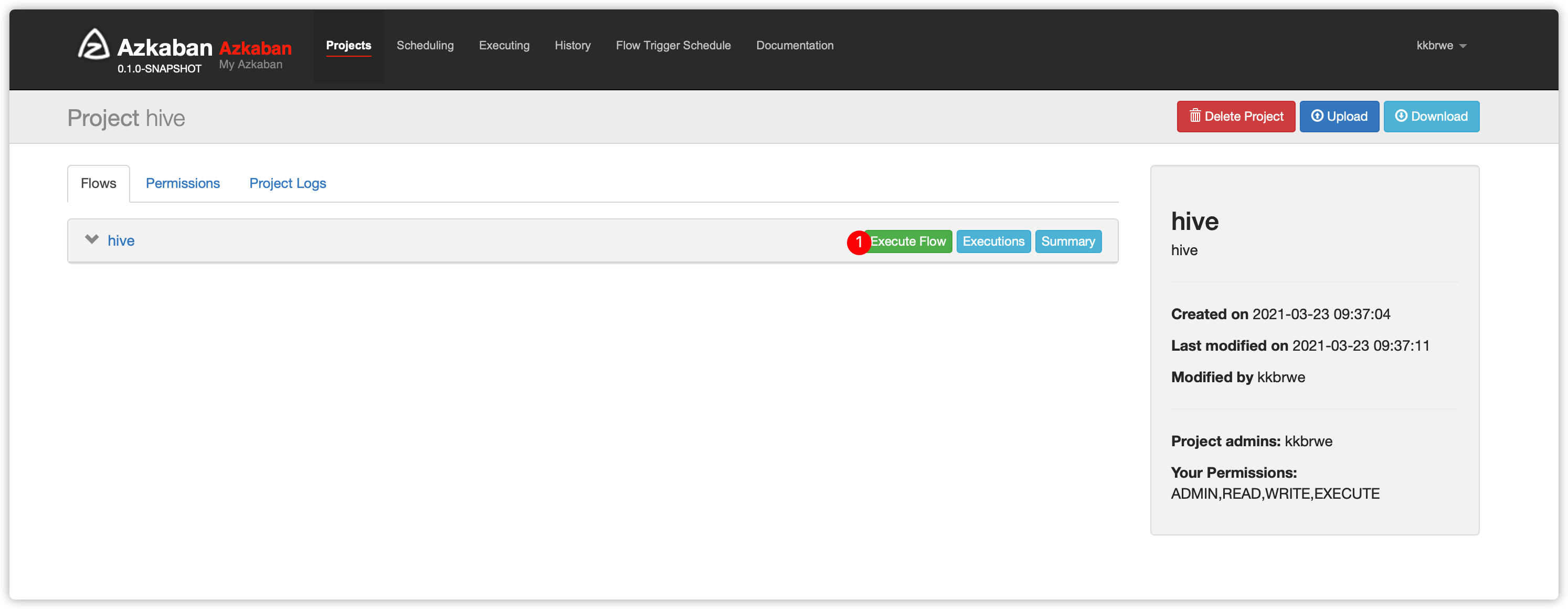Click the Upload button
Screen dimensions: 1568x609
[1339, 117]
